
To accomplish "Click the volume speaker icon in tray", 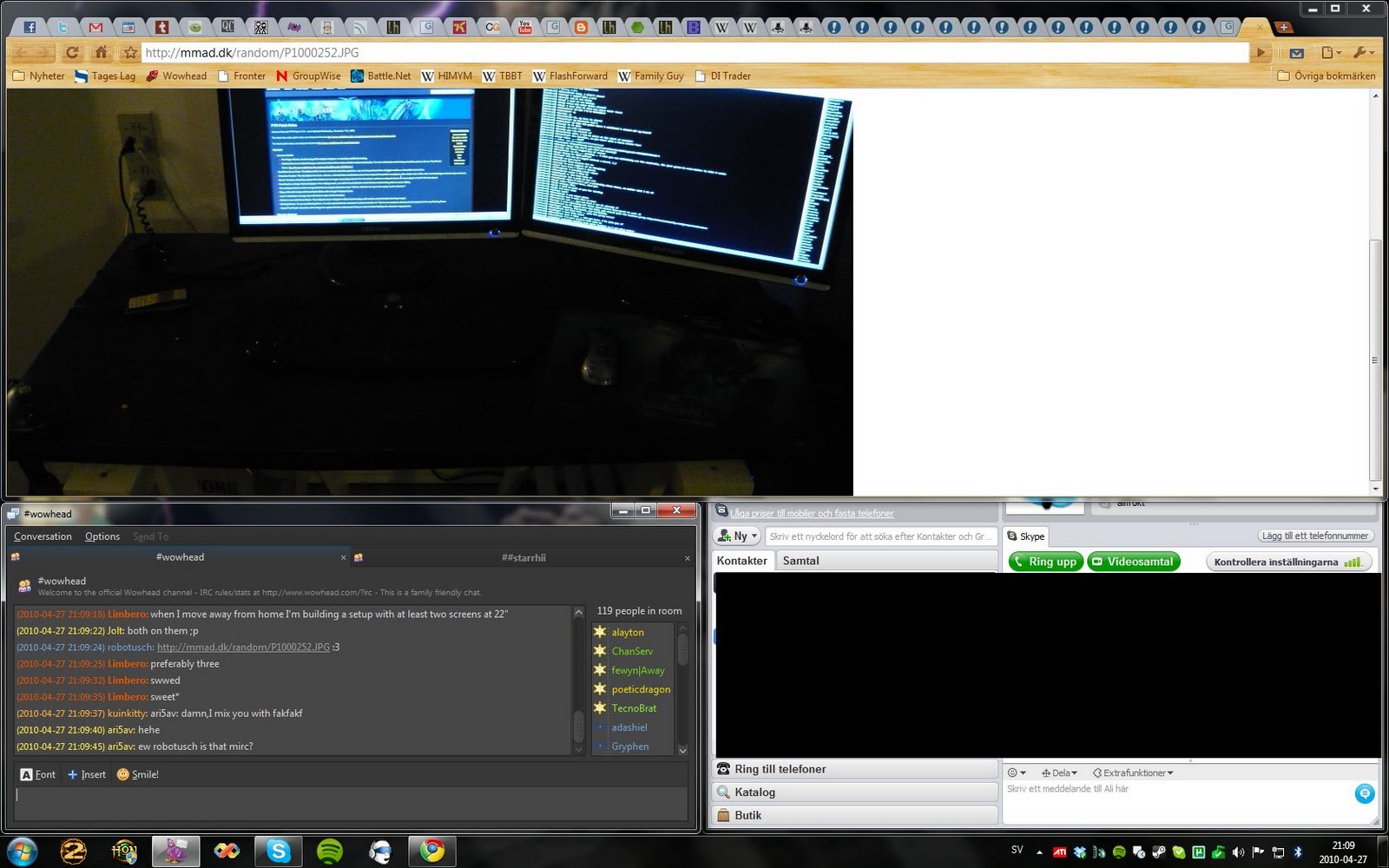I will 1238,852.
